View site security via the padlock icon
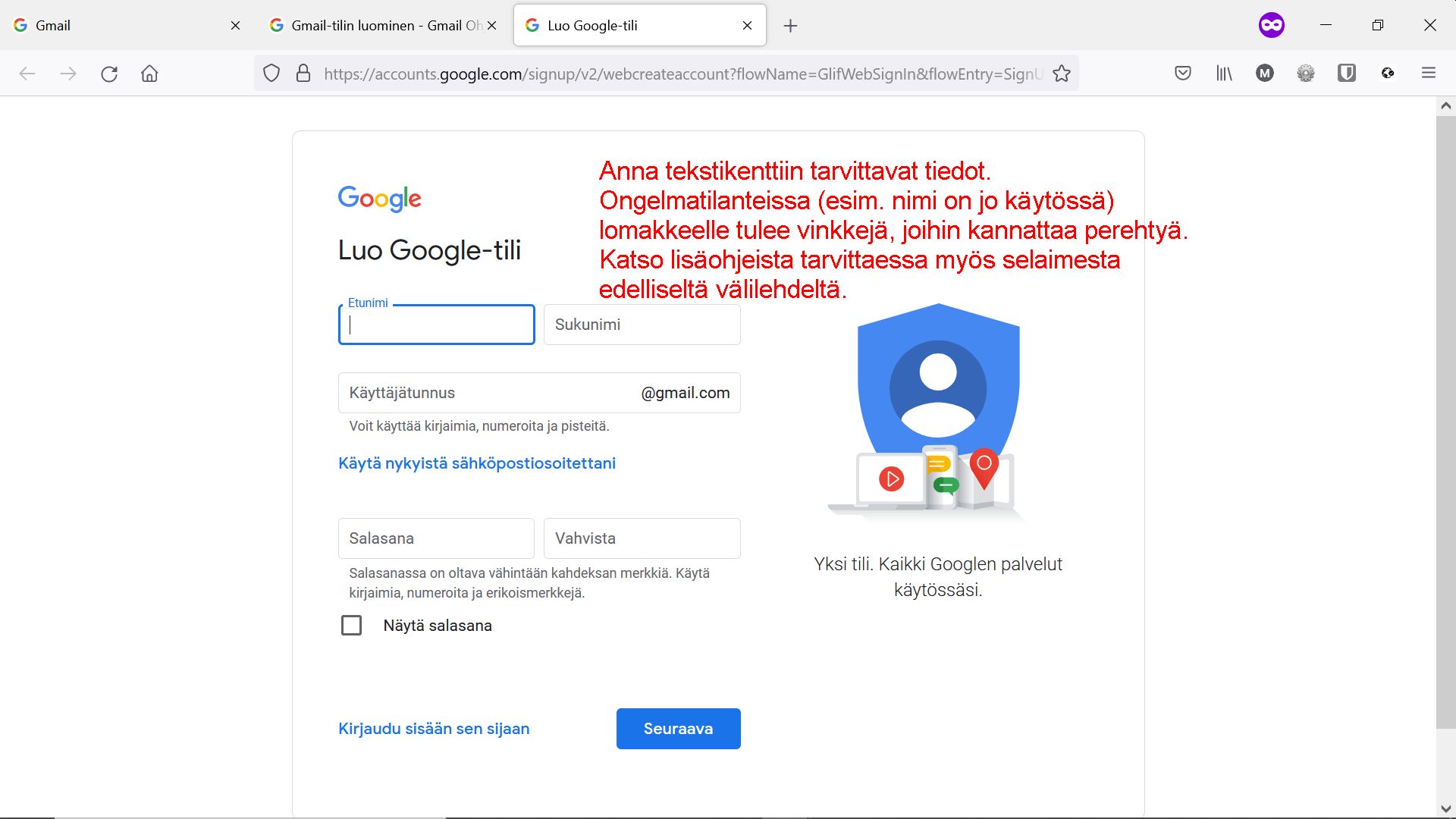The height and width of the screenshot is (819, 1456). (x=303, y=74)
